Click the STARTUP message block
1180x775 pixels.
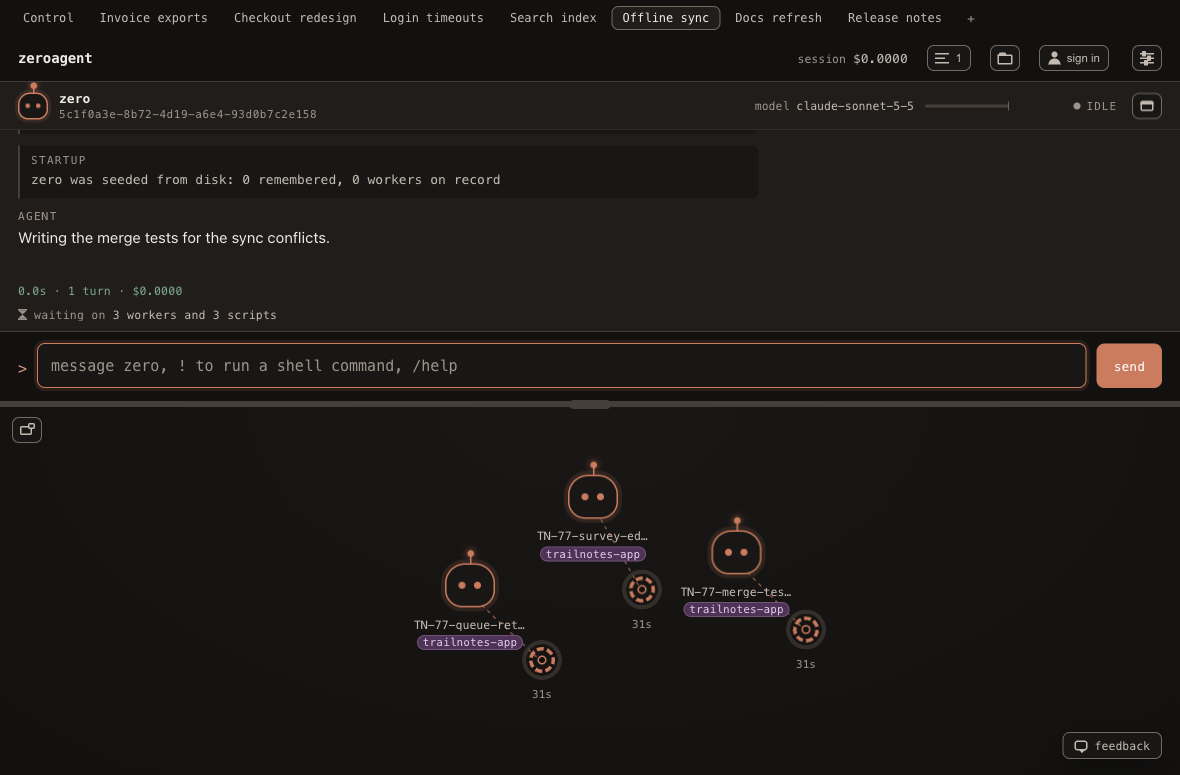(x=388, y=171)
